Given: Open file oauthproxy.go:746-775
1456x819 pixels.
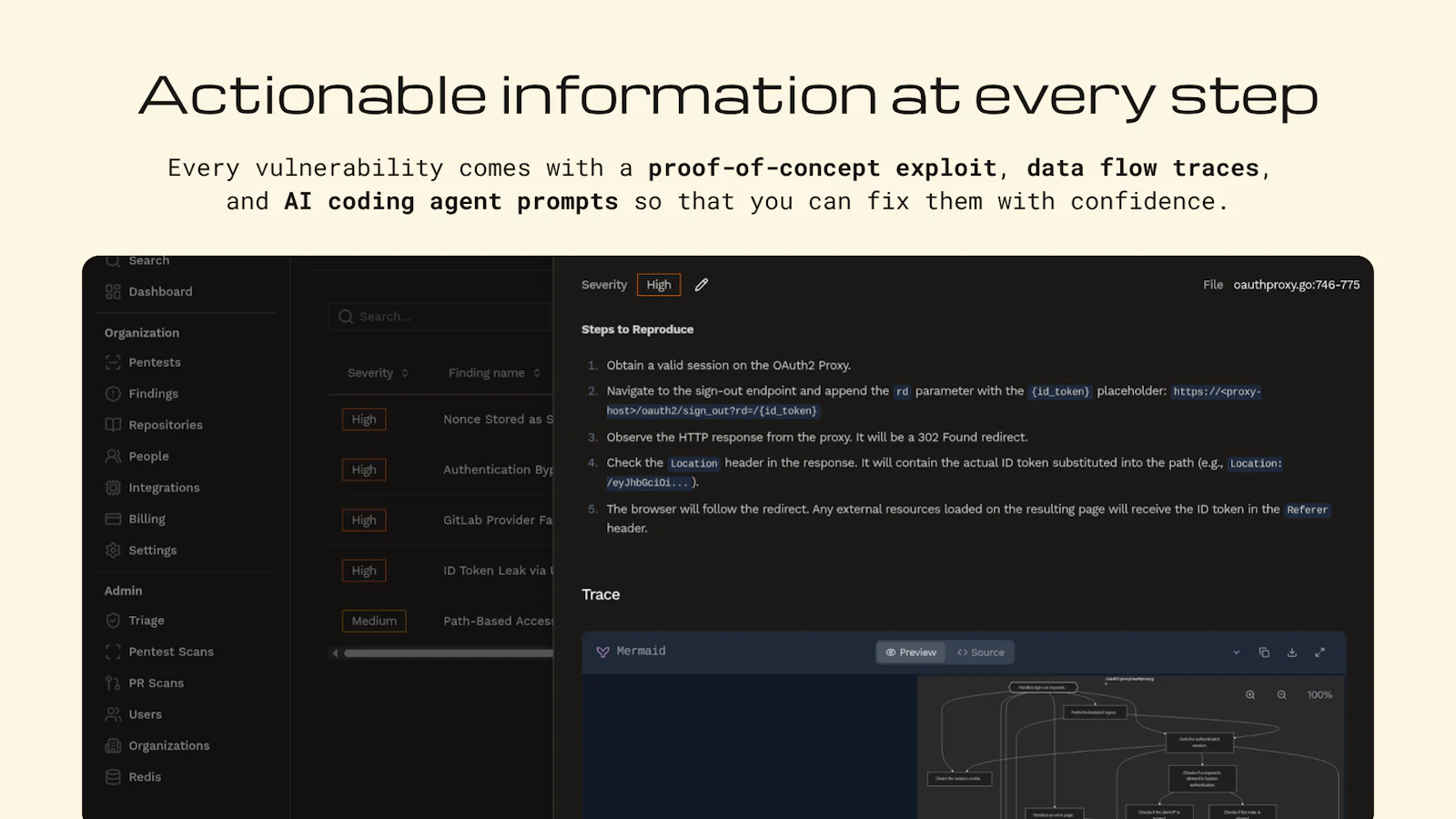Looking at the screenshot, I should click(x=1296, y=284).
